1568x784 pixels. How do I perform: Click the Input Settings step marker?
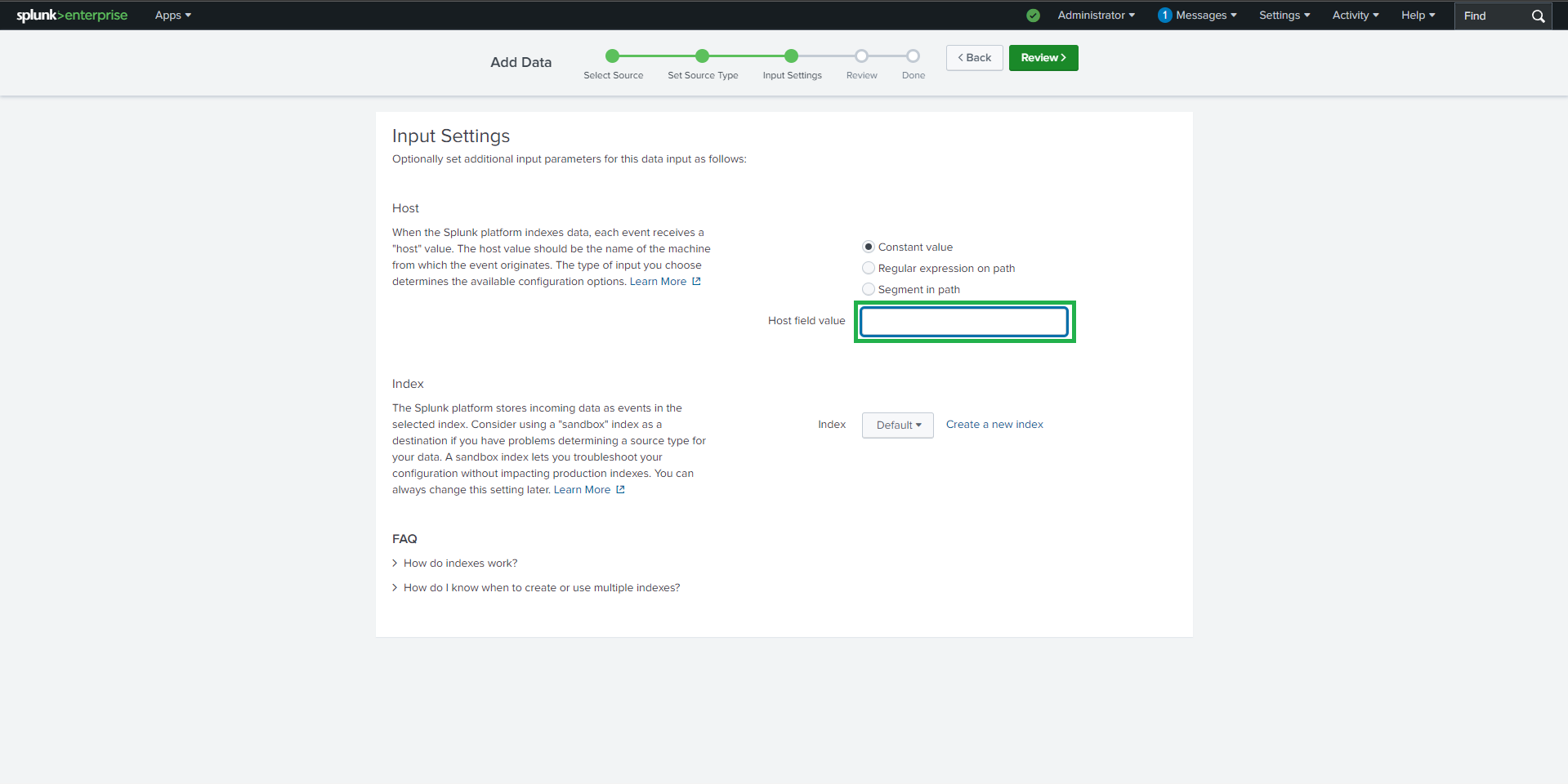pos(791,56)
